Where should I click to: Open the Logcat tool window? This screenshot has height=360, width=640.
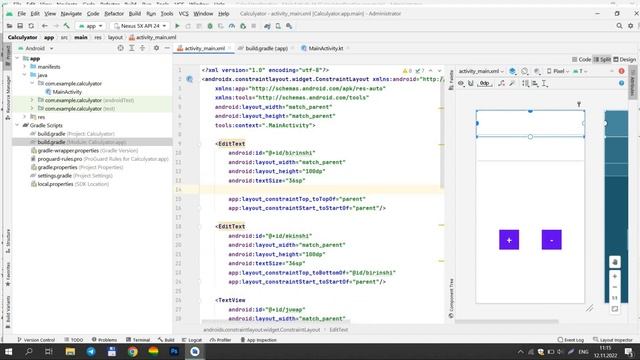coord(192,340)
